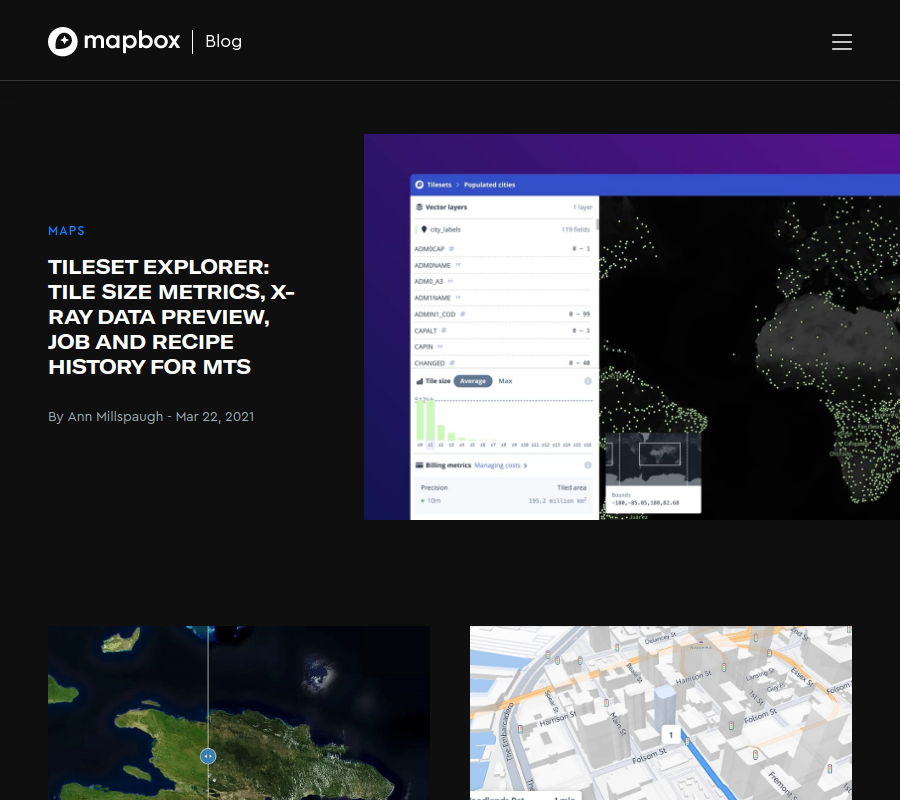This screenshot has width=900, height=800.
Task: Click the author name Ann Millspaugh
Action: pos(115,417)
